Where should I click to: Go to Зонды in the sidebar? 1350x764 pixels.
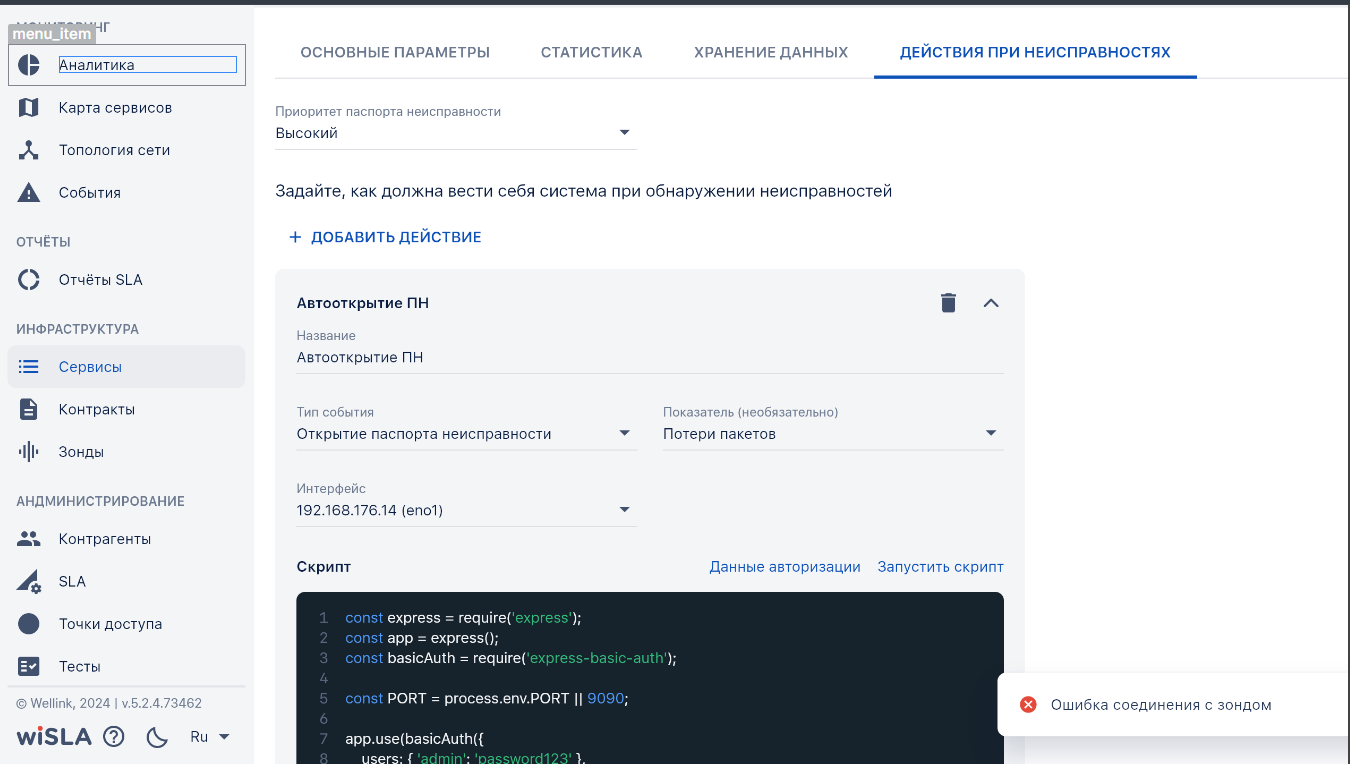(x=126, y=452)
